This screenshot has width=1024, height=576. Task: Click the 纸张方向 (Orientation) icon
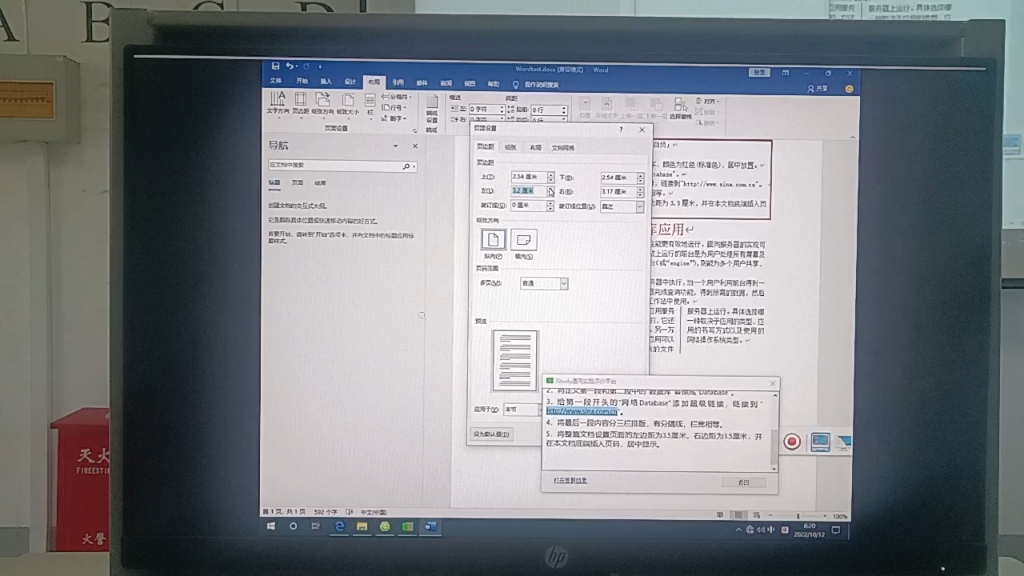[x=323, y=105]
